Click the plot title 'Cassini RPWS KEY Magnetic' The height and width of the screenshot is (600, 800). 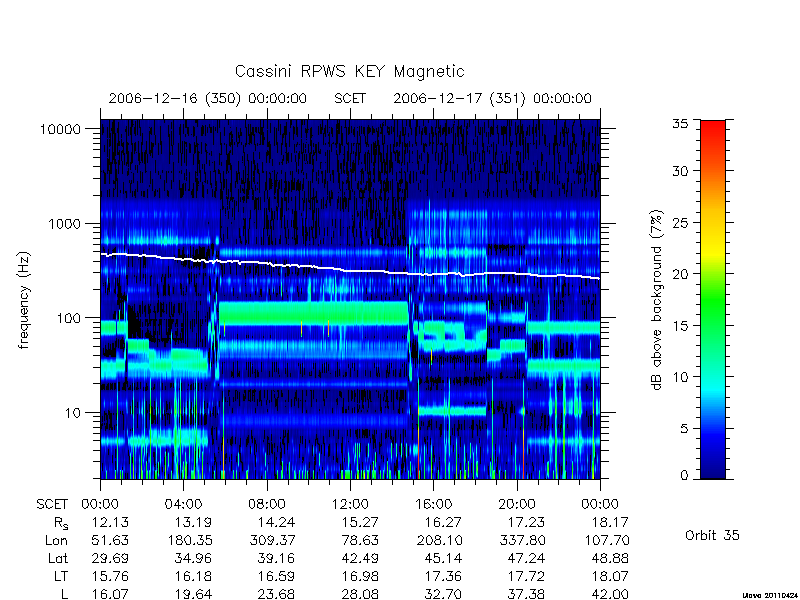[x=349, y=71]
